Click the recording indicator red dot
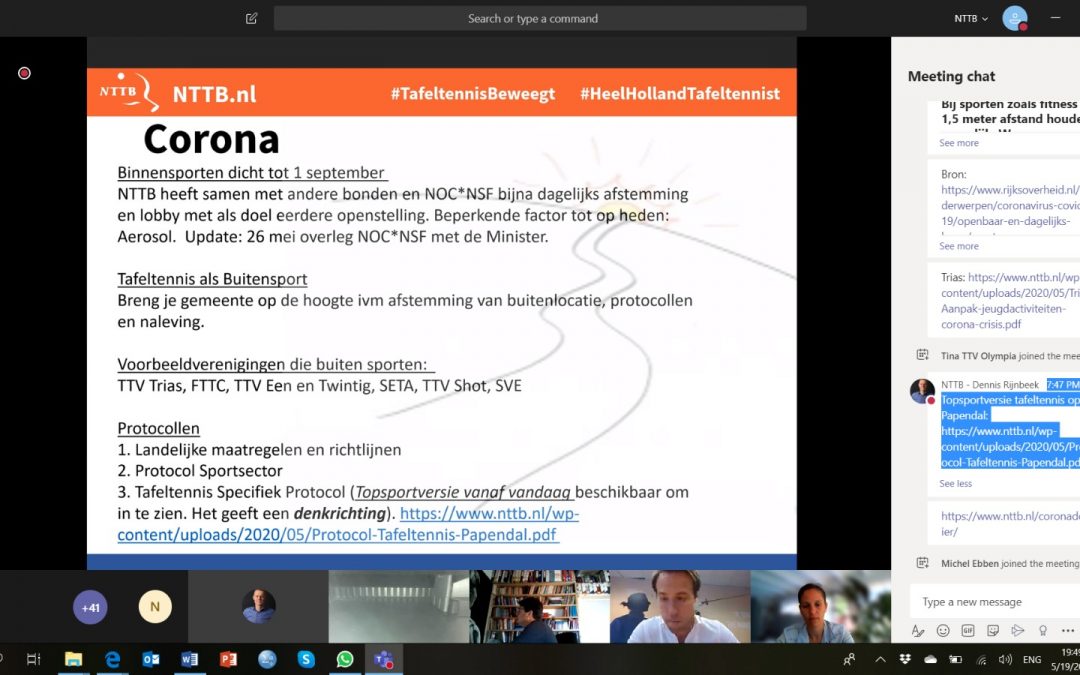This screenshot has height=675, width=1080. click(x=24, y=73)
